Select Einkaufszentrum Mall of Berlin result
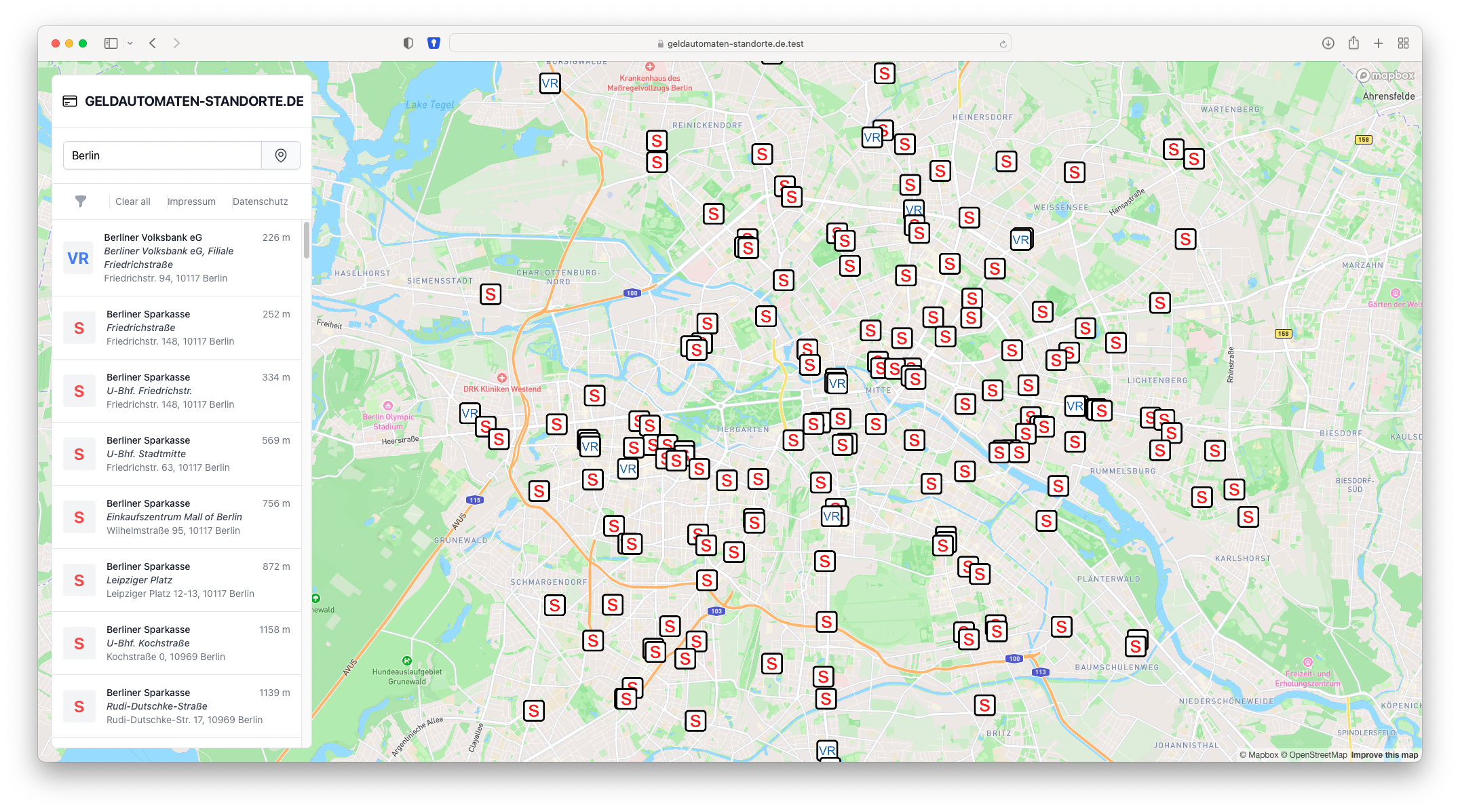The width and height of the screenshot is (1460, 812). 177,517
